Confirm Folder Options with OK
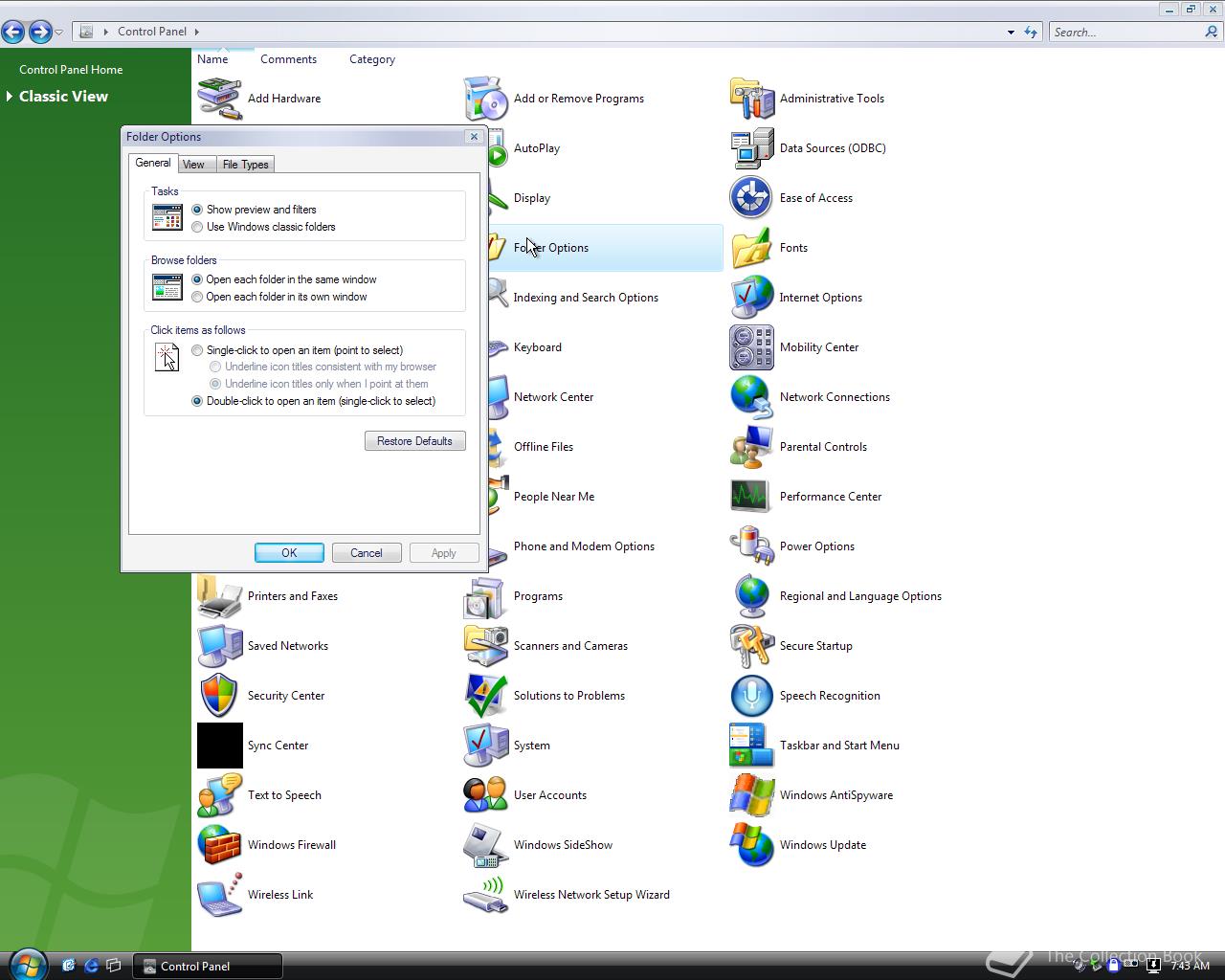The height and width of the screenshot is (980, 1225). pos(289,553)
